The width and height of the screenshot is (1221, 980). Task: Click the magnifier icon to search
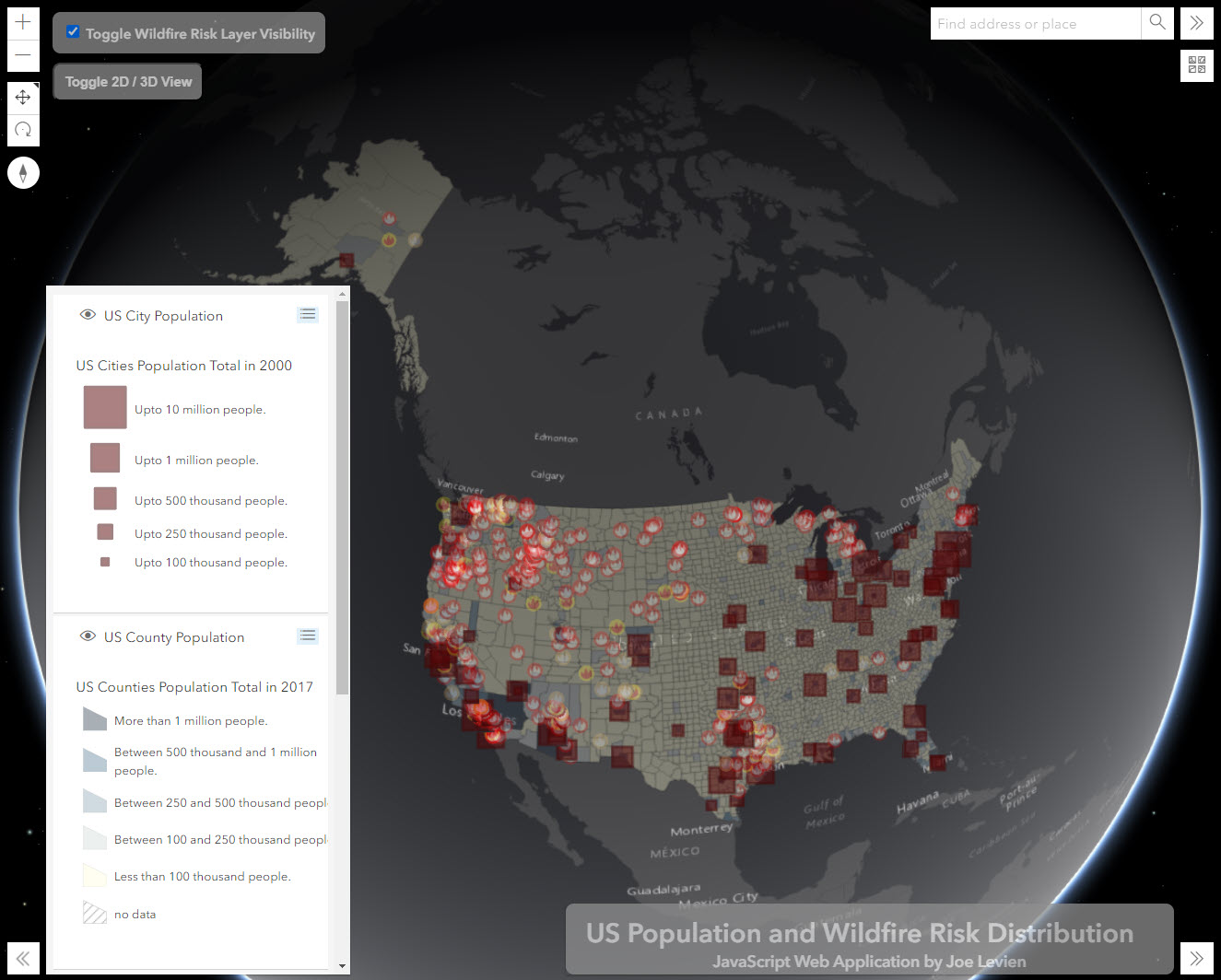tap(1156, 23)
